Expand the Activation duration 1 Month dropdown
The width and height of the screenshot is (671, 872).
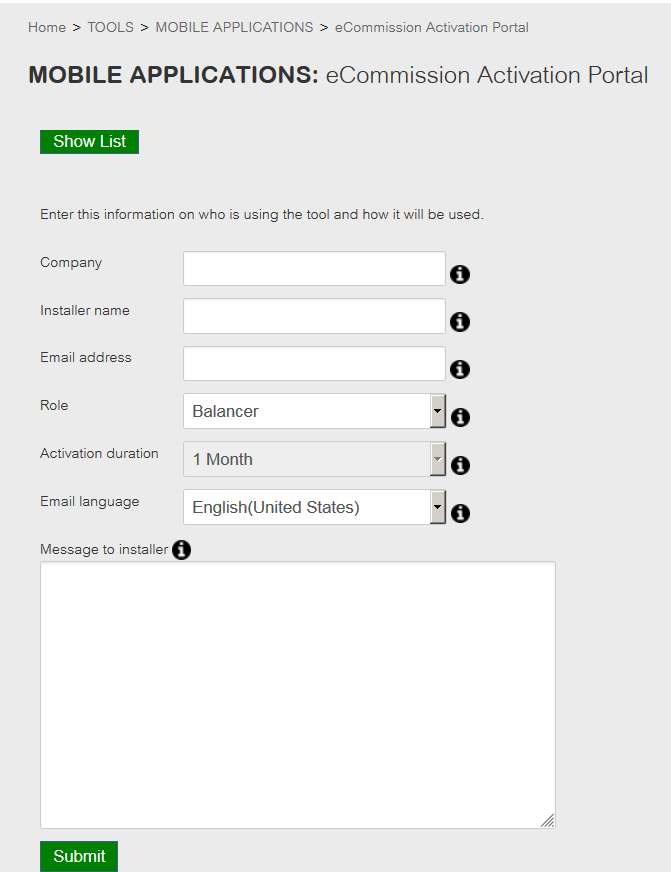click(314, 459)
